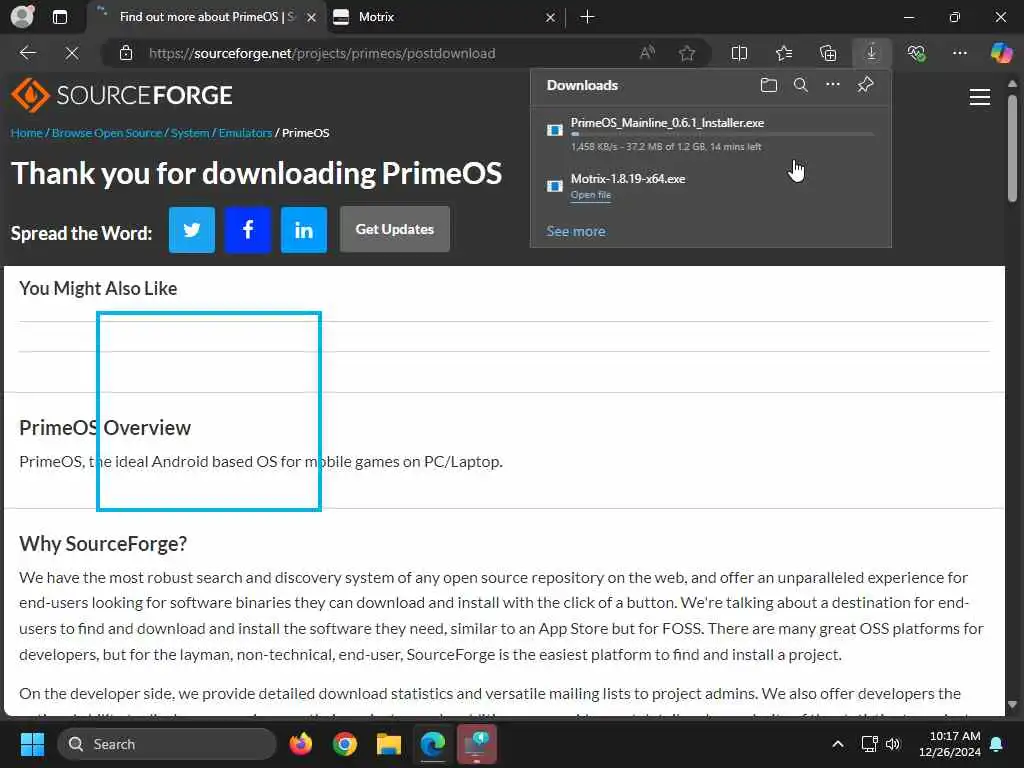Close the Motrix tab
The image size is (1024, 768).
coord(551,18)
